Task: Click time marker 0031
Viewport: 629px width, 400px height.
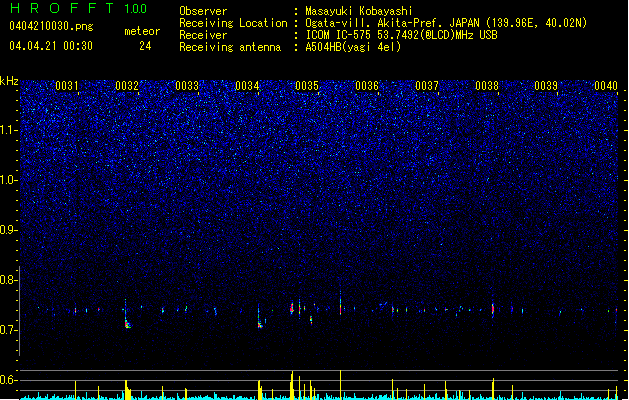Action: pyautogui.click(x=67, y=86)
